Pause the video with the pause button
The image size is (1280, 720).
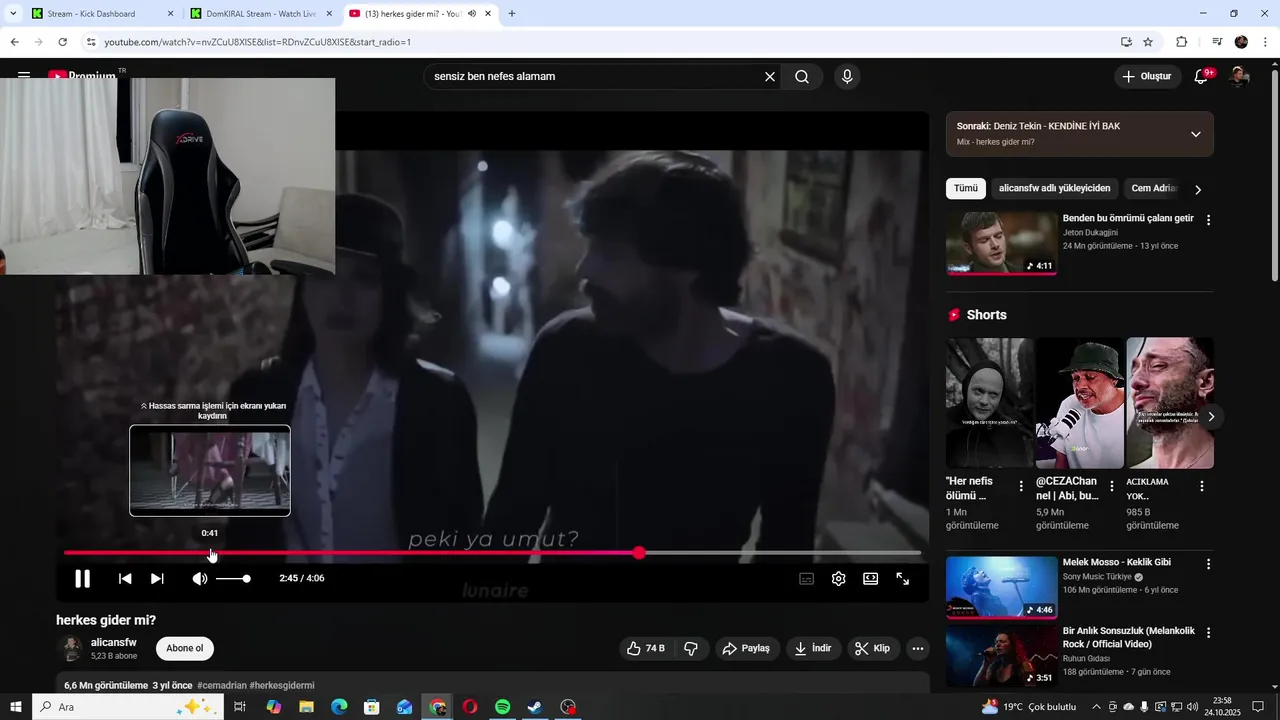83,578
